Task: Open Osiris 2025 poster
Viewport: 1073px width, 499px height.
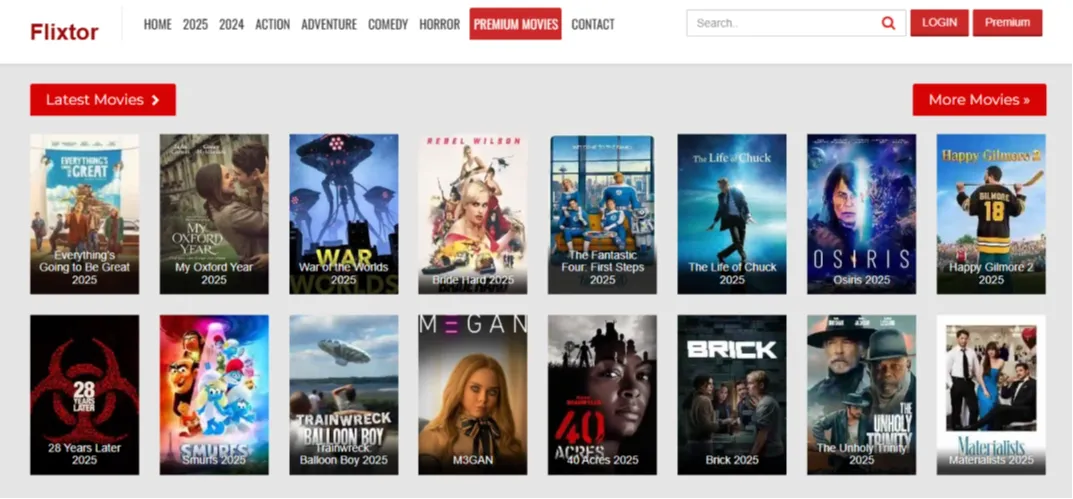Action: pyautogui.click(x=862, y=214)
